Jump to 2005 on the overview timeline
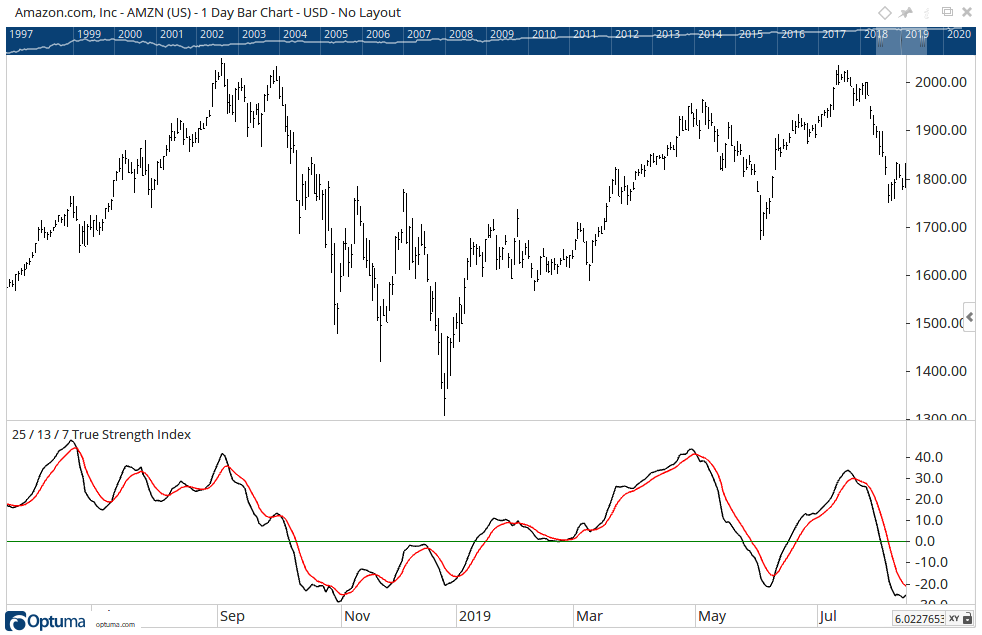This screenshot has height=635, width=982. click(x=336, y=34)
